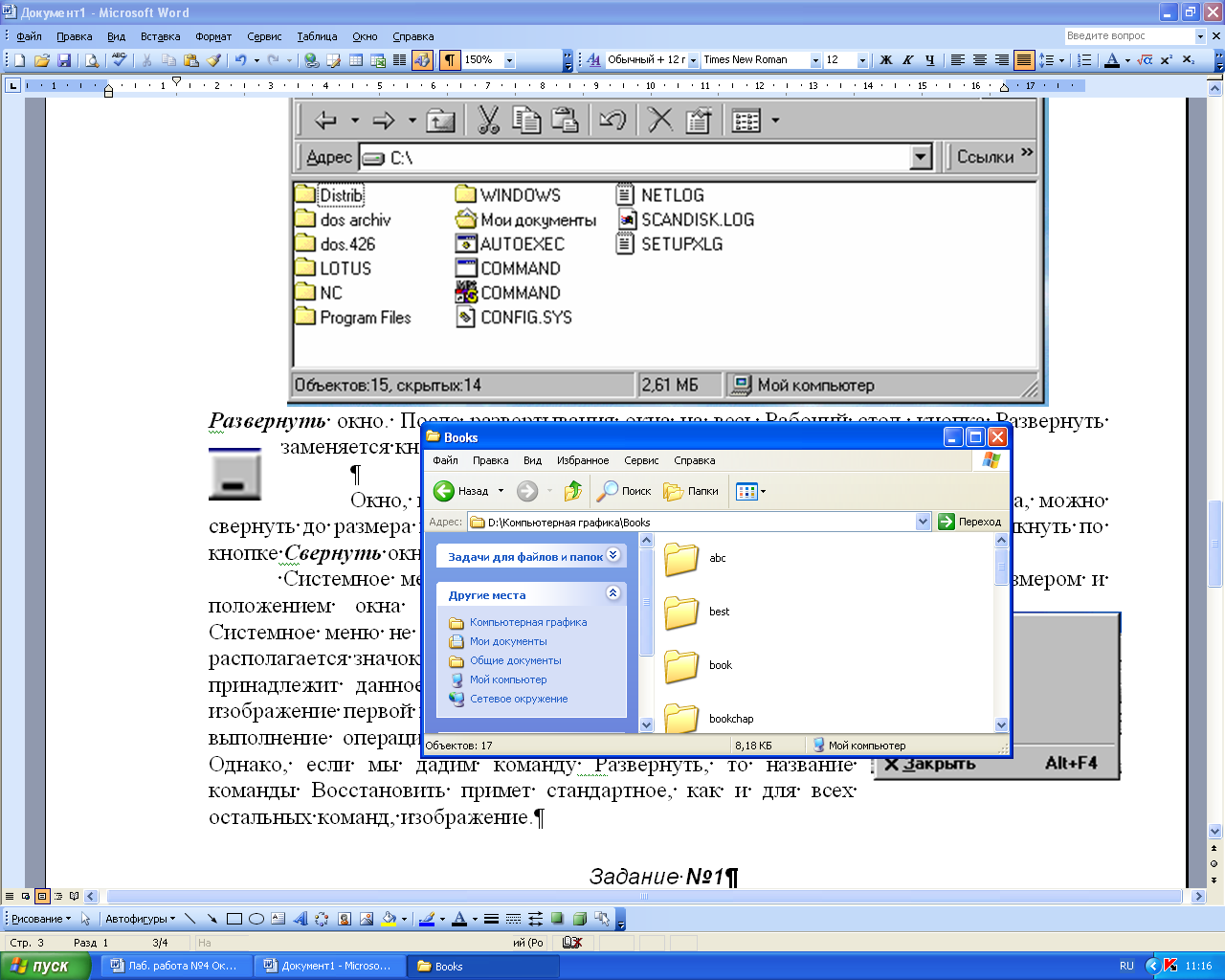
Task: Insert a Text Box from Drawing toolbar
Action: 278,919
